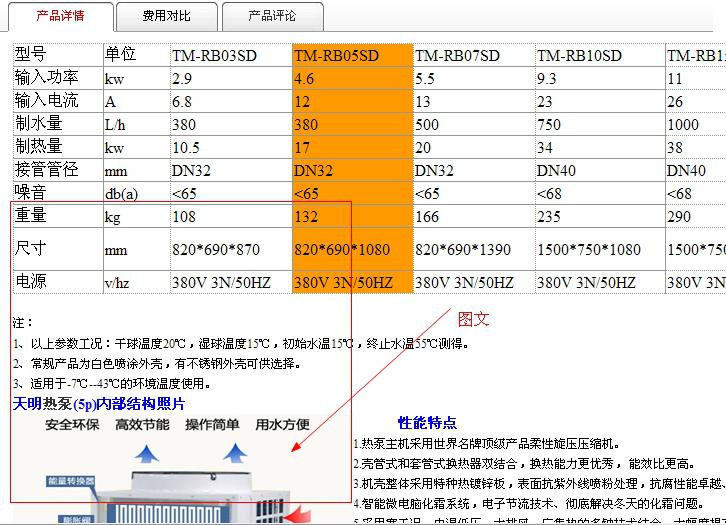Click the 能量转换器 label on the diagram
Image resolution: width=726 pixels, height=525 pixels.
click(x=71, y=481)
